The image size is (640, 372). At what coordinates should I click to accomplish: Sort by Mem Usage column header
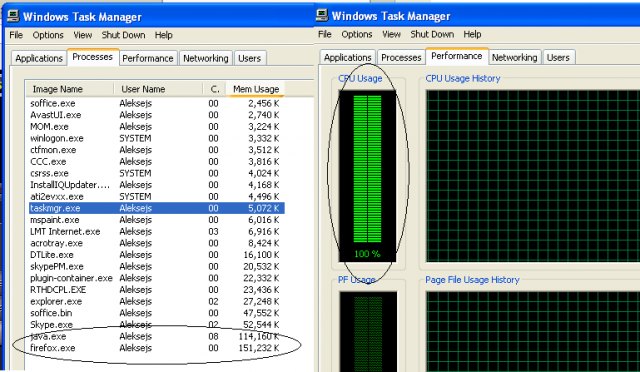click(256, 89)
